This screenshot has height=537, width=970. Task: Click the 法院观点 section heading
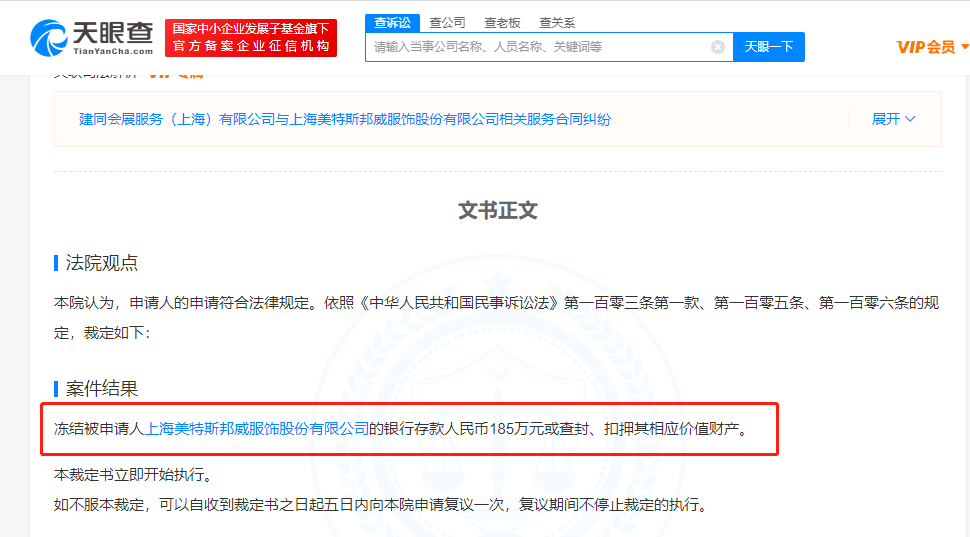coord(101,263)
